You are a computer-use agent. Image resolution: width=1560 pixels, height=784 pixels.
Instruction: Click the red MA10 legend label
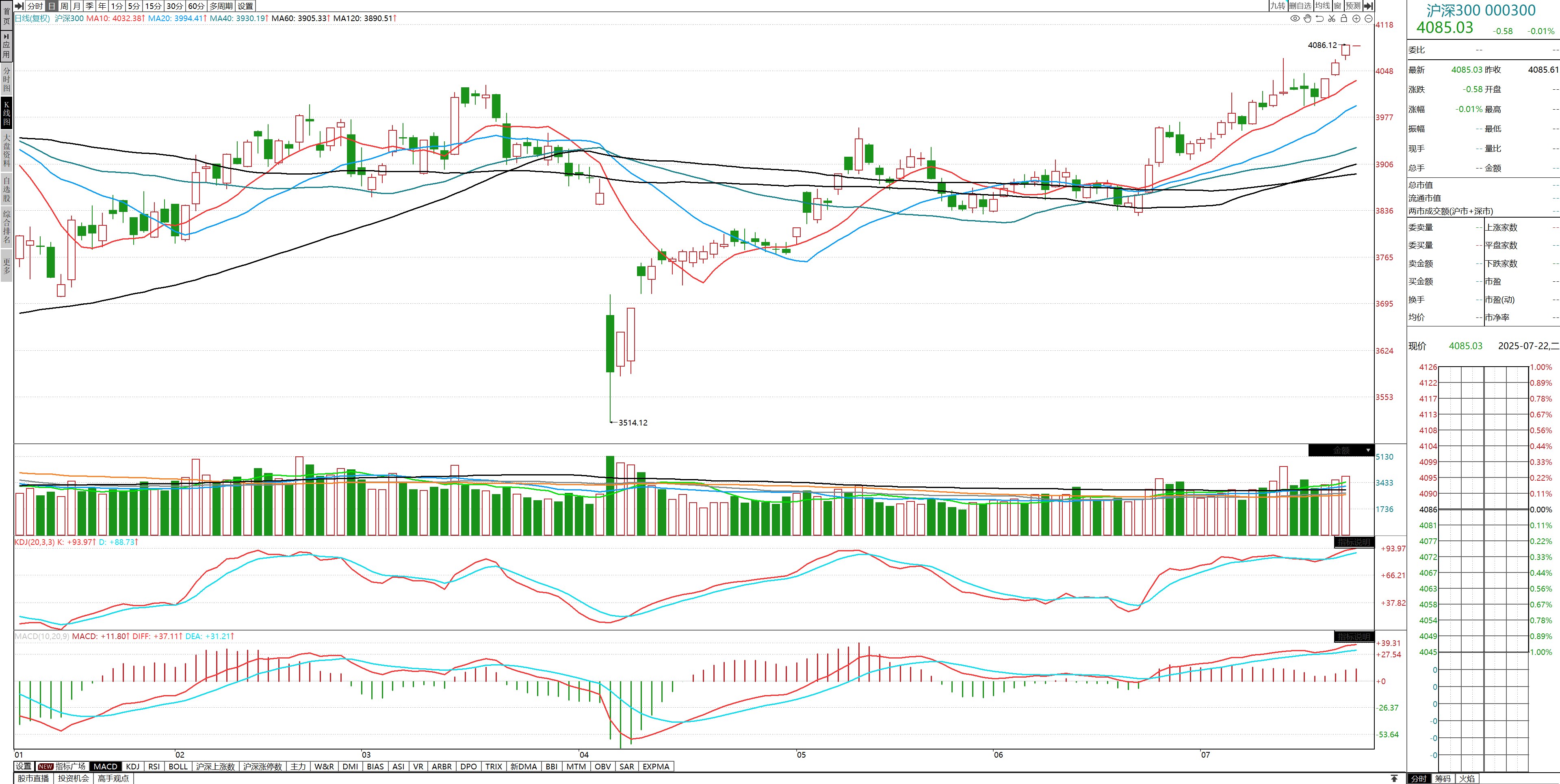click(x=115, y=18)
